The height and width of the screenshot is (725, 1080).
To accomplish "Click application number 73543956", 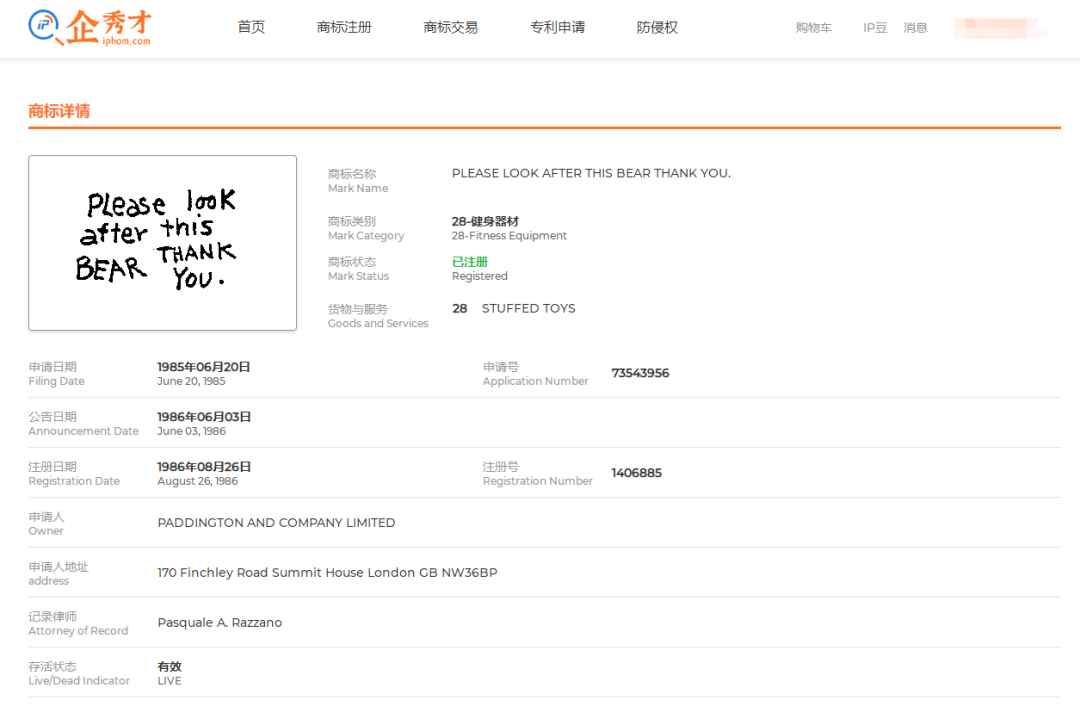I will point(640,373).
